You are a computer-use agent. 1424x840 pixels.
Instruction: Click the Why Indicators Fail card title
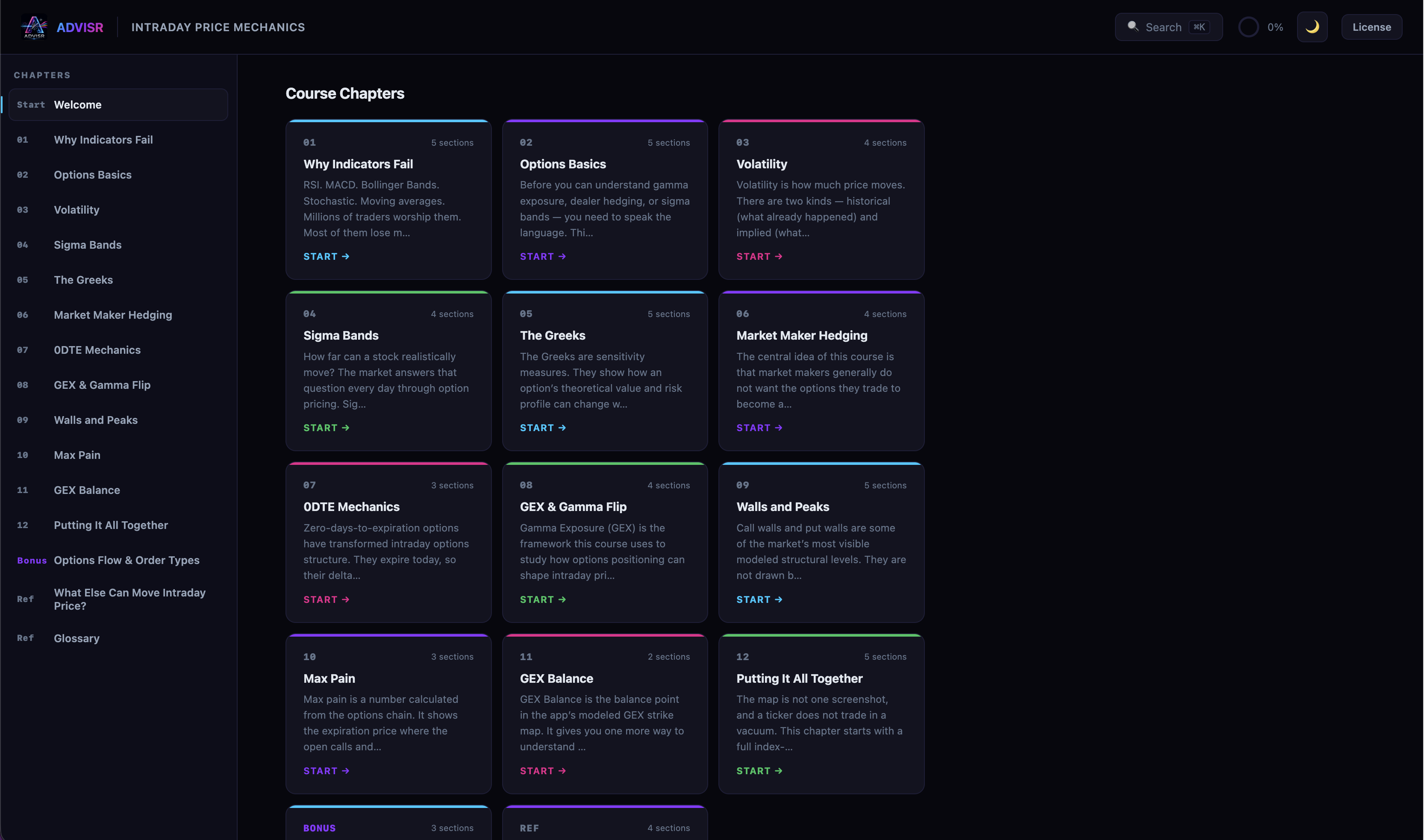pos(358,164)
